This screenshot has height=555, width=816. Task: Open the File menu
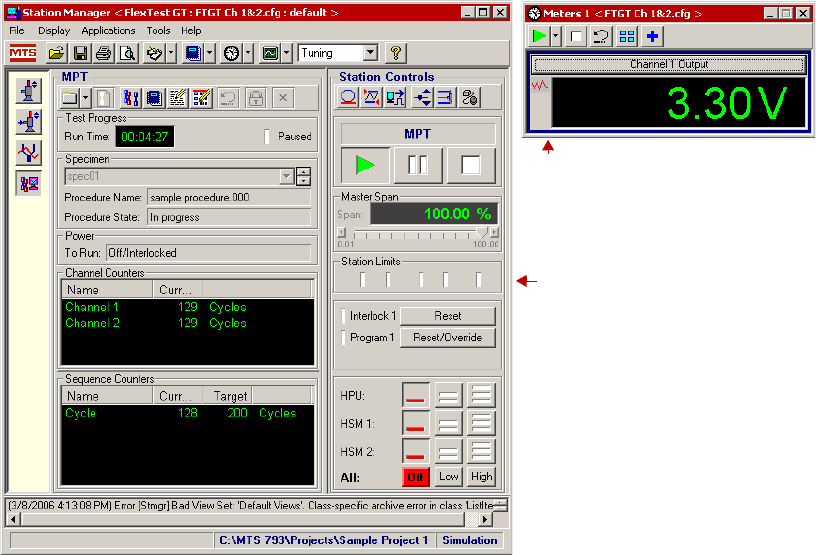[17, 31]
